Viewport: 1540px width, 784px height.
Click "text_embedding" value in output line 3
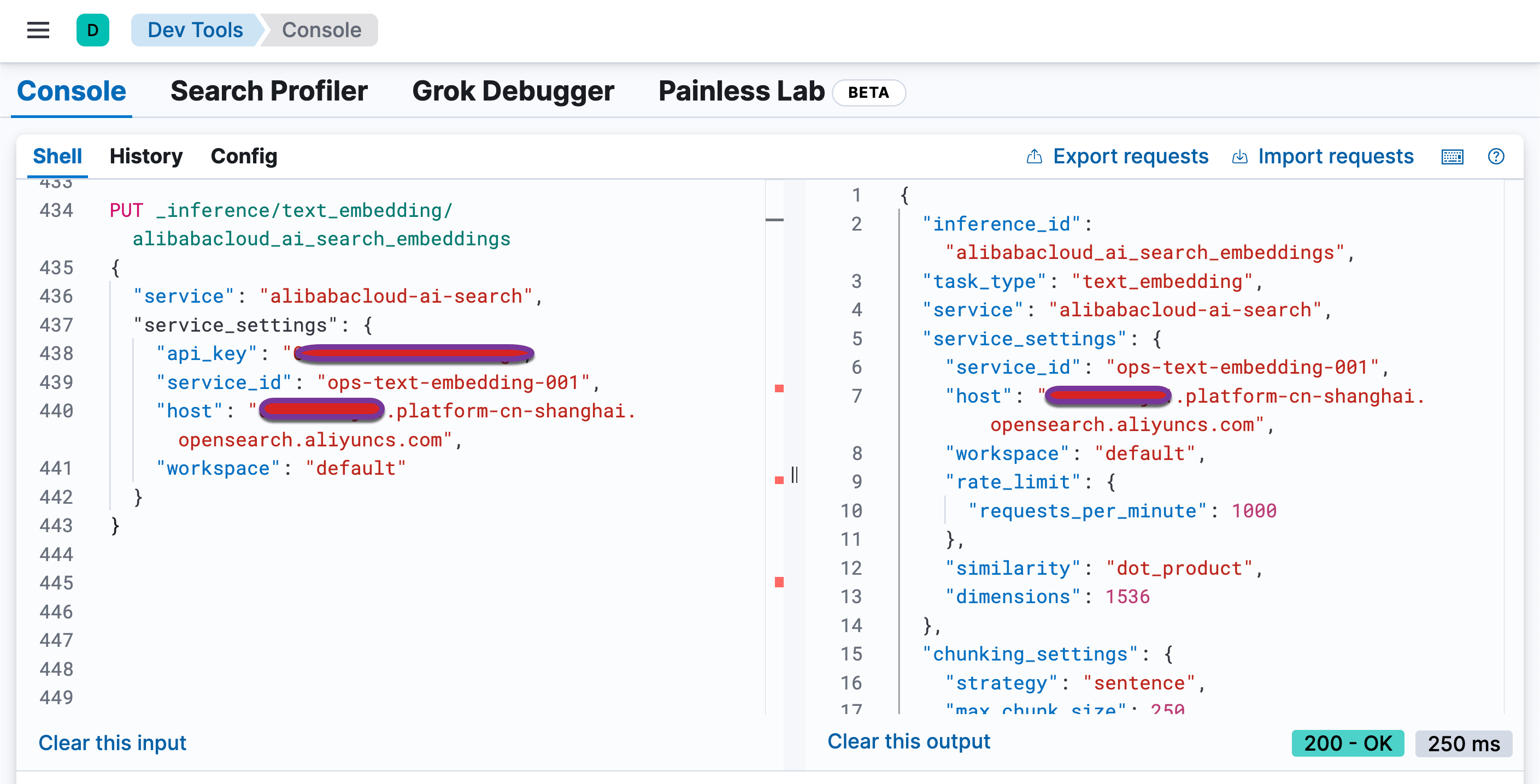(x=1162, y=281)
